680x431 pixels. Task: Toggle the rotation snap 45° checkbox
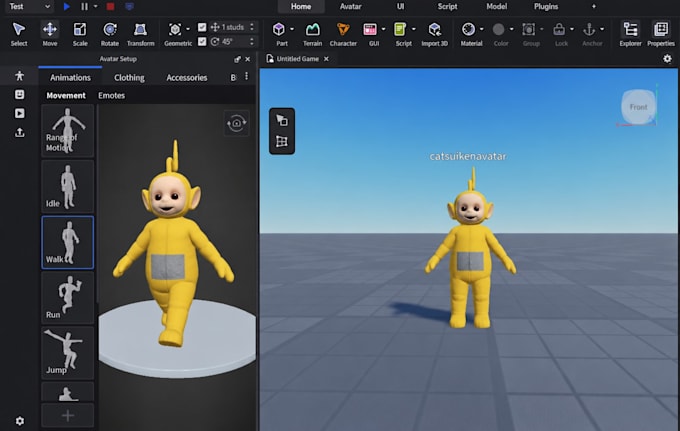(x=202, y=41)
